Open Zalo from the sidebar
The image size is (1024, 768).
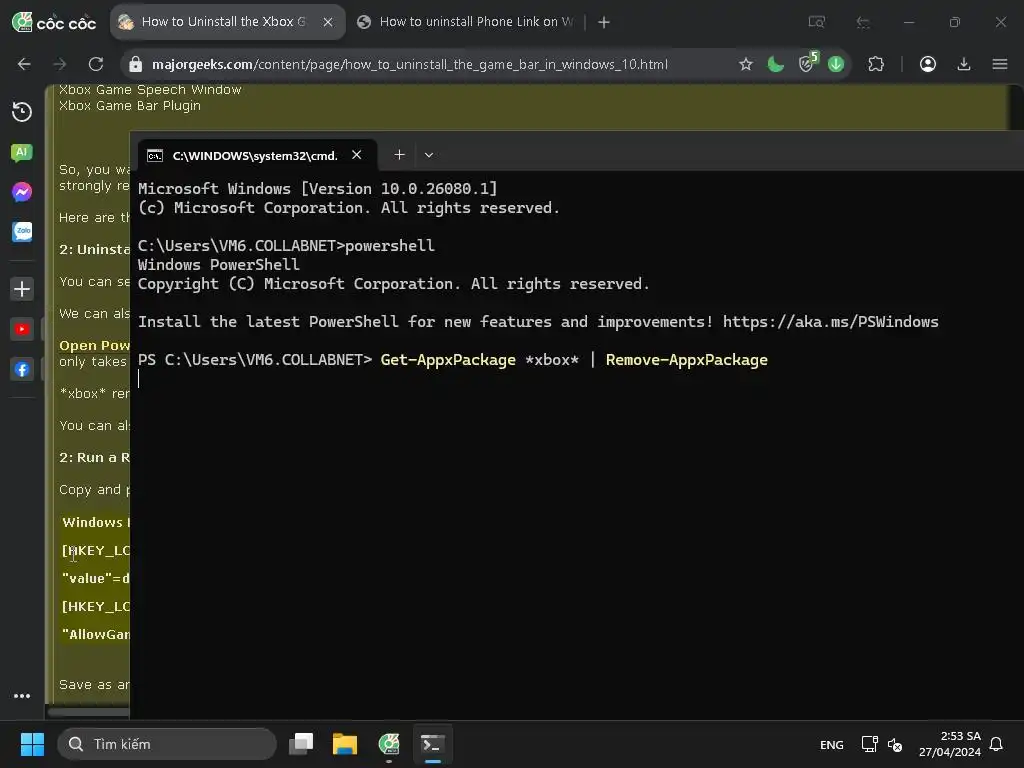pyautogui.click(x=22, y=232)
